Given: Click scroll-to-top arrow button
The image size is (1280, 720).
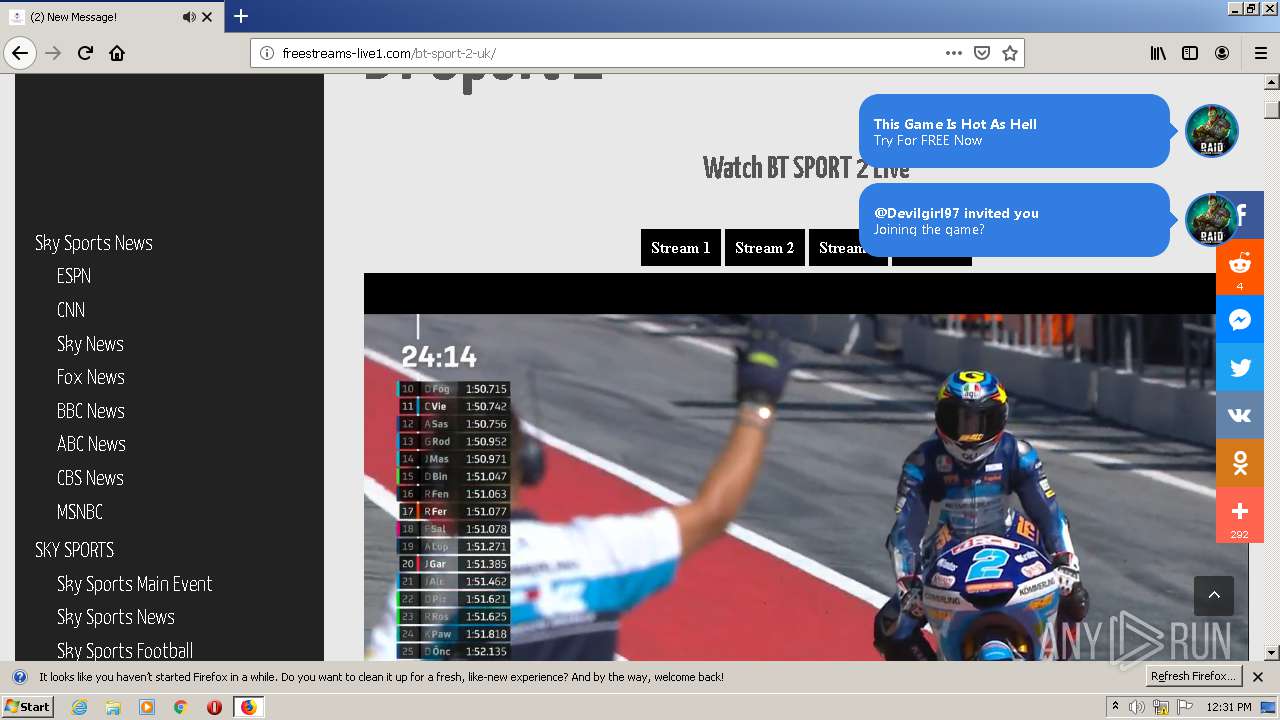Looking at the screenshot, I should pyautogui.click(x=1214, y=595).
